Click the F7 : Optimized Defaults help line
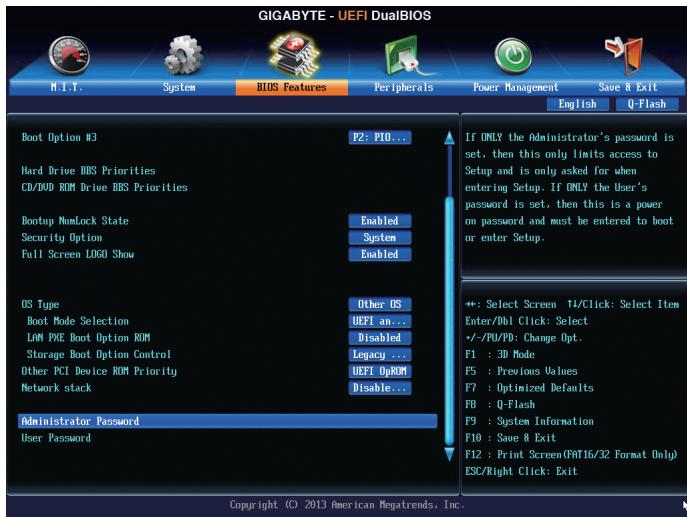The image size is (687, 517). point(529,388)
